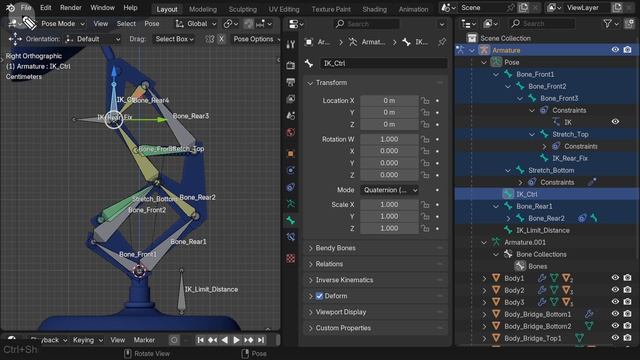The width and height of the screenshot is (640, 360).
Task: Play the animation forward
Action: point(236,340)
